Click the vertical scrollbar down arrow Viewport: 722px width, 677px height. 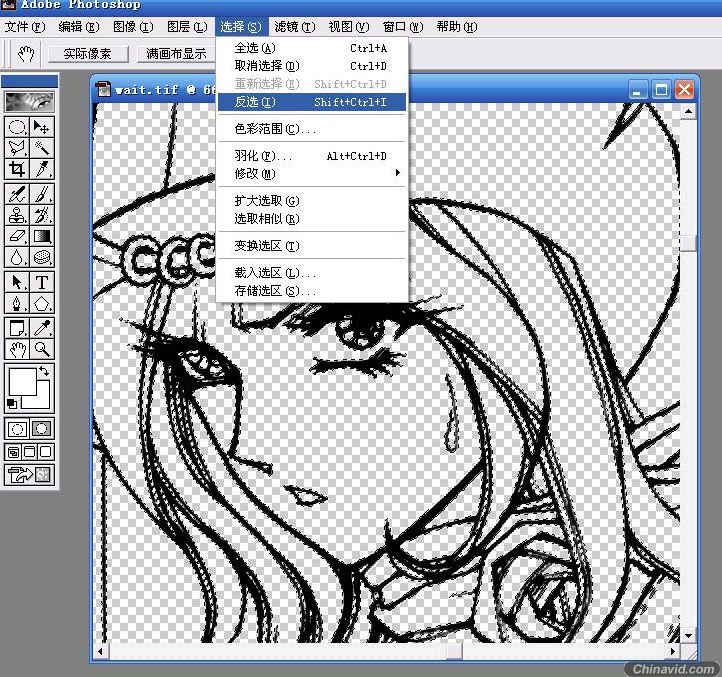[688, 636]
